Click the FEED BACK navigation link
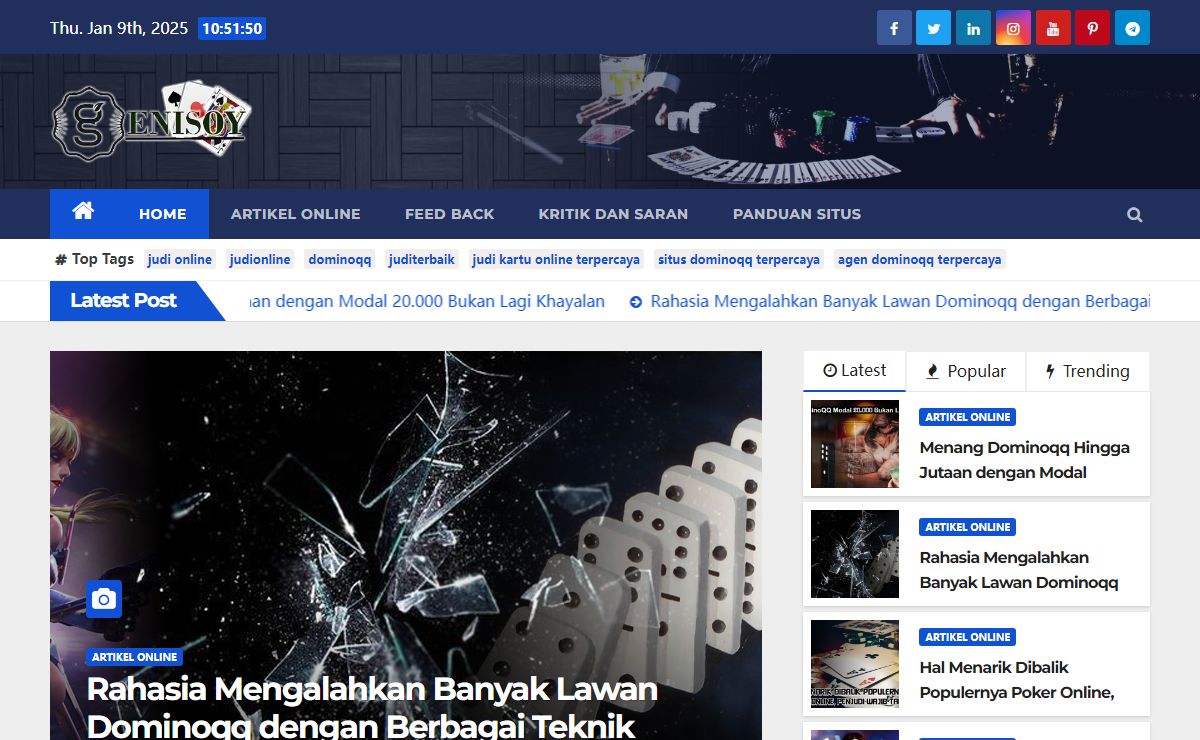 [449, 213]
